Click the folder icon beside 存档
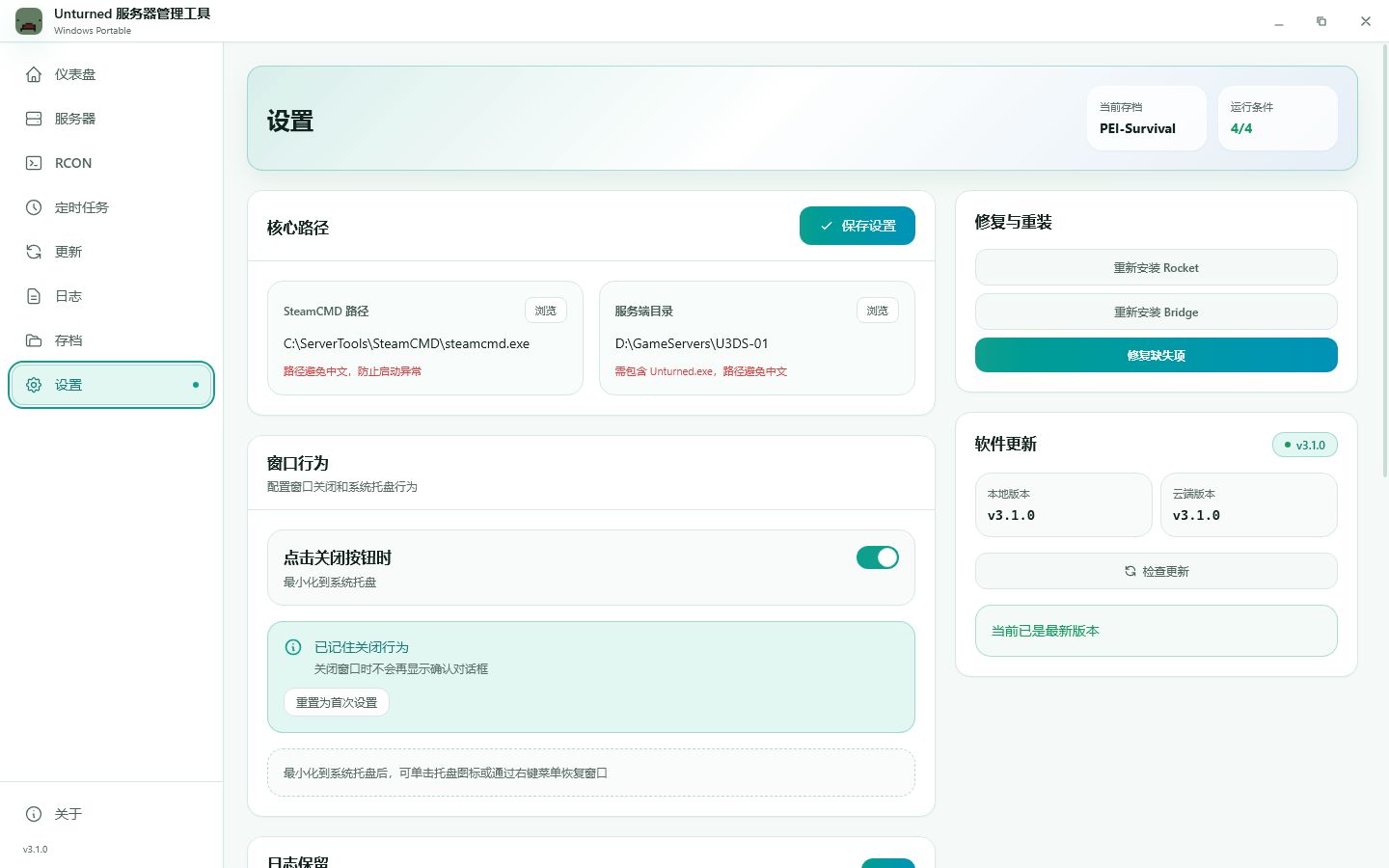This screenshot has height=868, width=1389. click(x=34, y=340)
